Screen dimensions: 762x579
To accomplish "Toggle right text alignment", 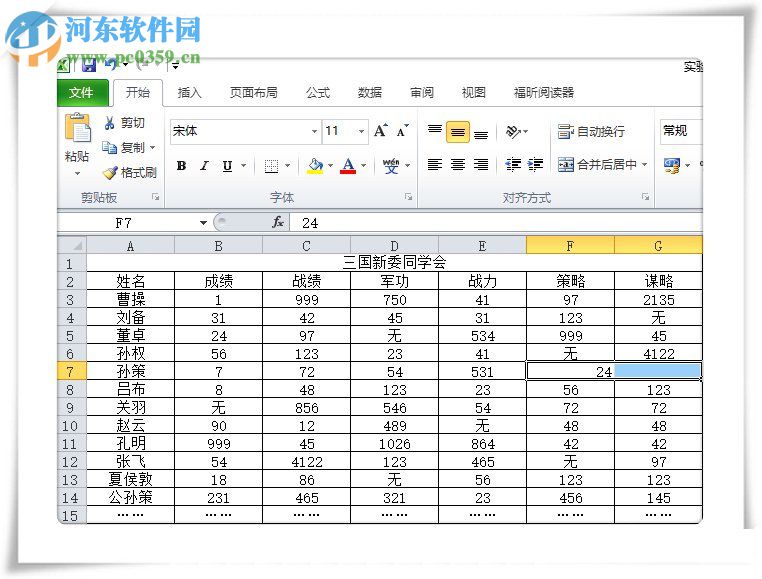I will [481, 165].
